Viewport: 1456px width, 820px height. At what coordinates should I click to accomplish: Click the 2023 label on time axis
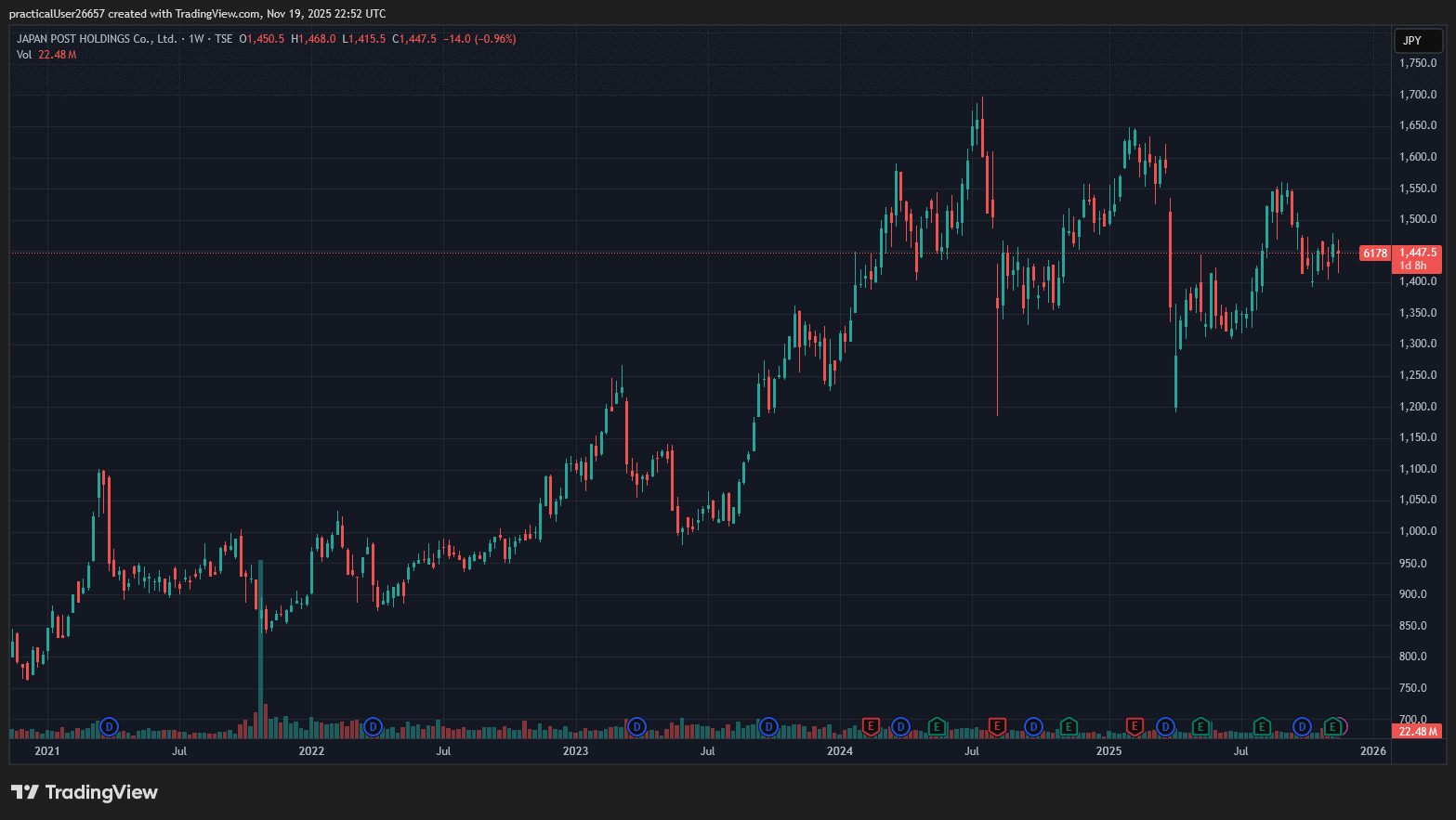(575, 751)
